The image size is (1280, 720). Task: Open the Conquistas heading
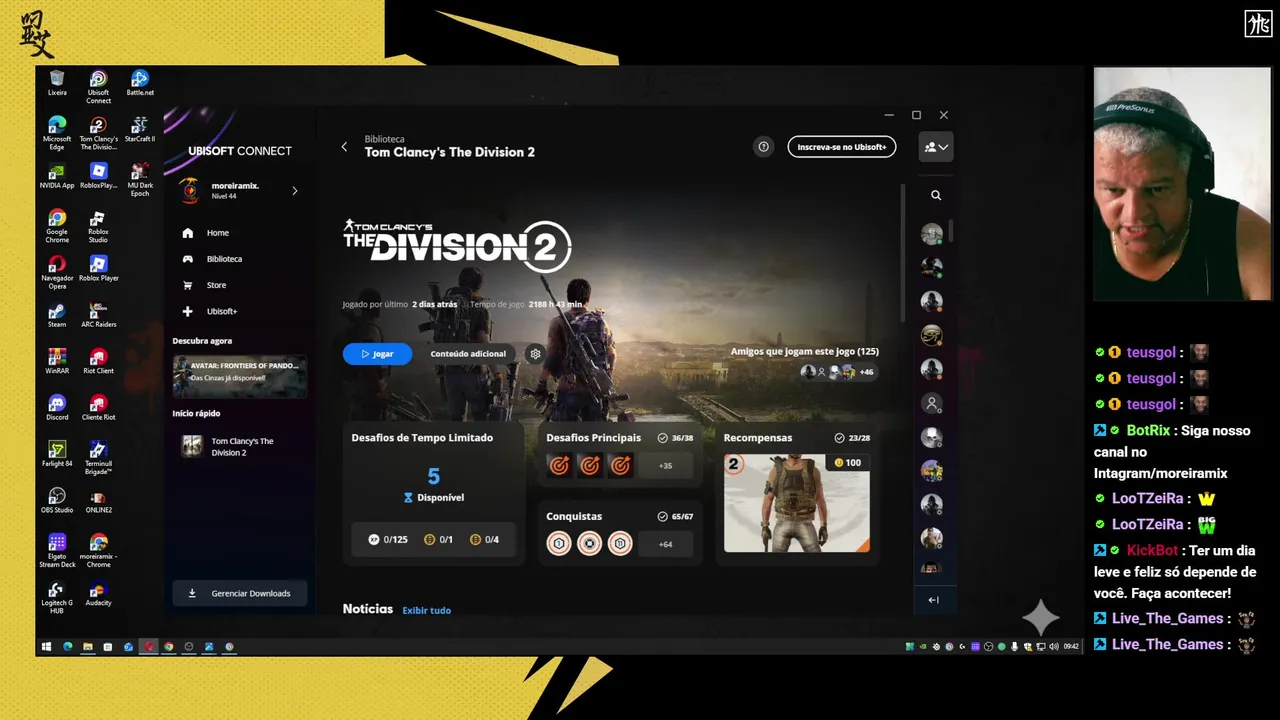(x=574, y=517)
